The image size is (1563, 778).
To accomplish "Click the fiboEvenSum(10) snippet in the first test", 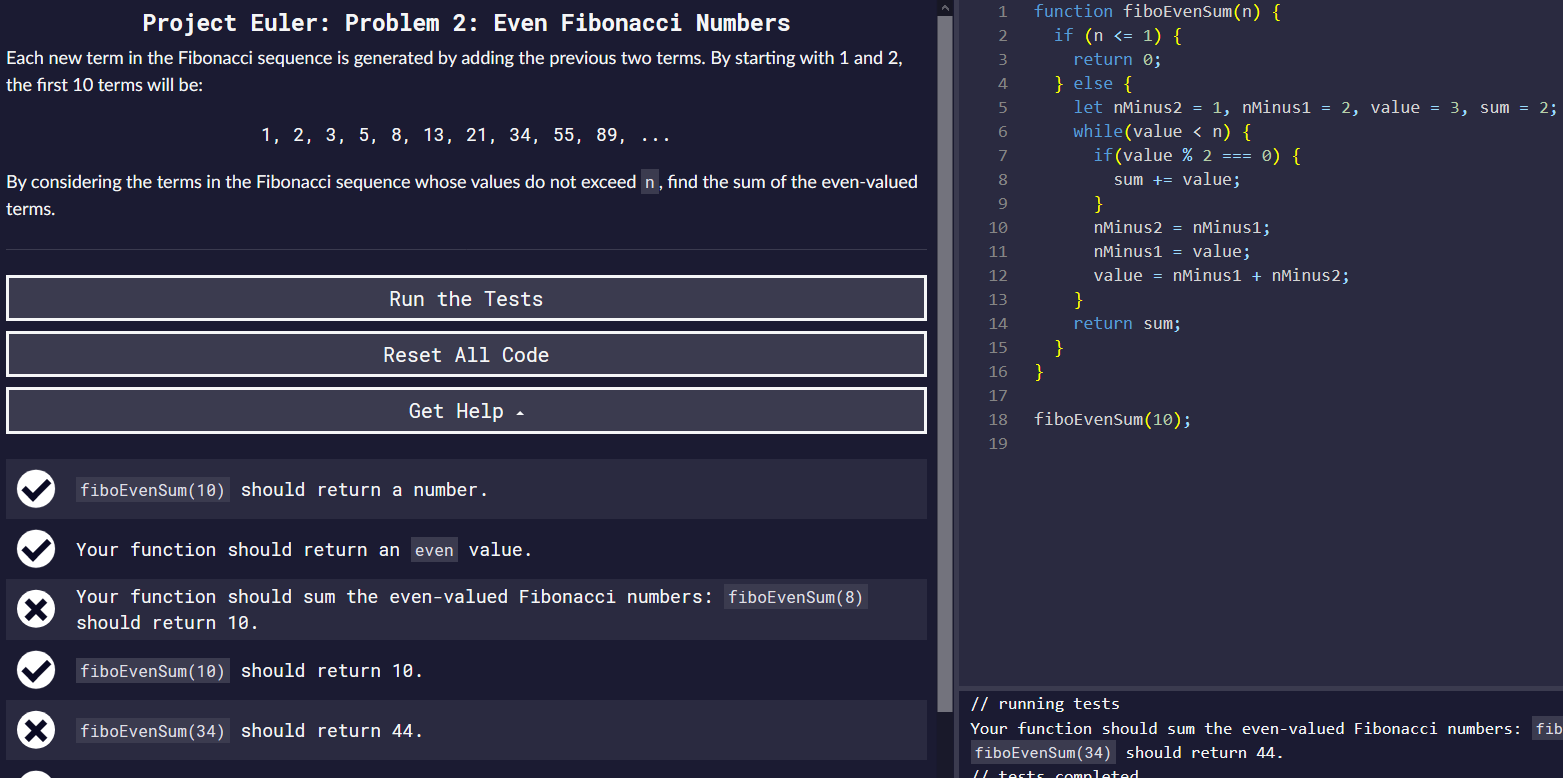I will pos(153,489).
